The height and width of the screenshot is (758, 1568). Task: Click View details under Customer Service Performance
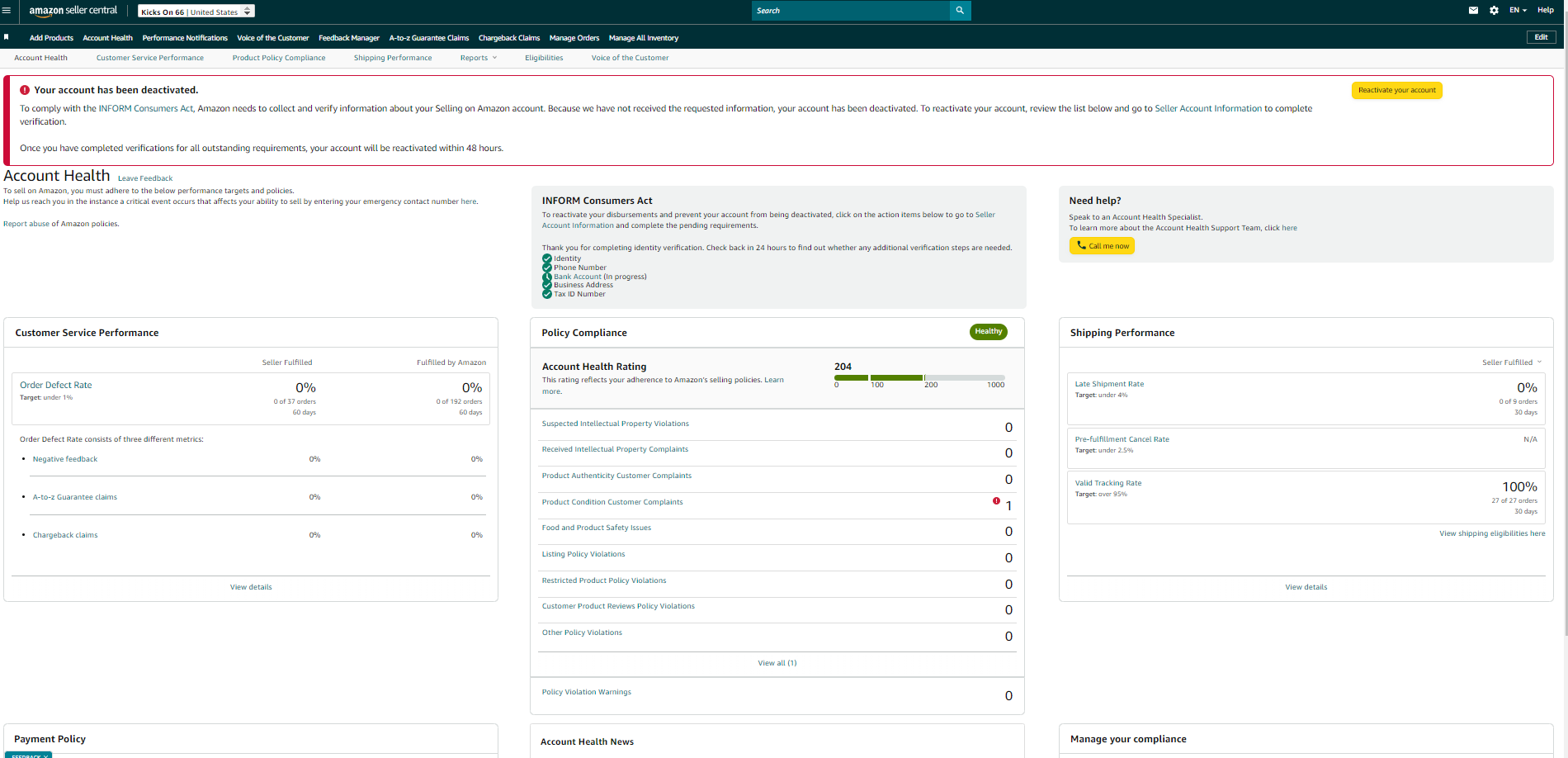click(x=251, y=587)
